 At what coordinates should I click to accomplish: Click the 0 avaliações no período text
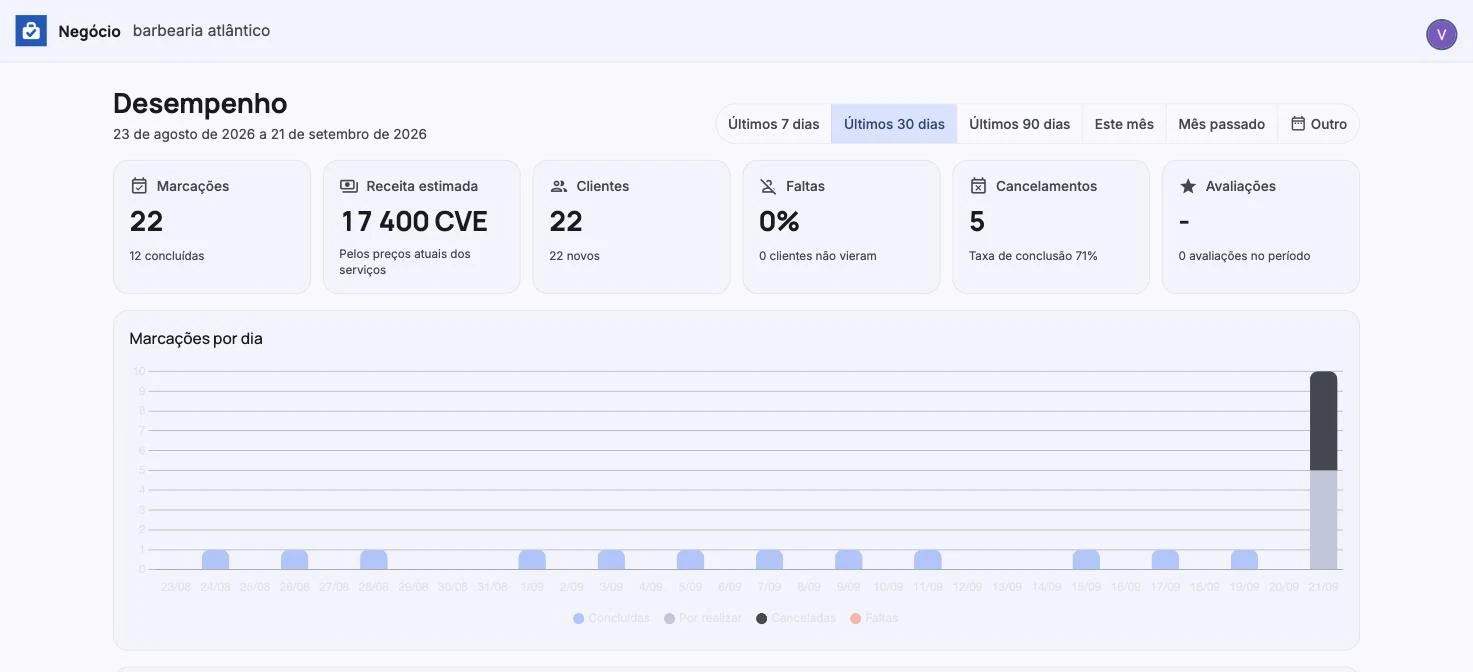pos(1244,256)
